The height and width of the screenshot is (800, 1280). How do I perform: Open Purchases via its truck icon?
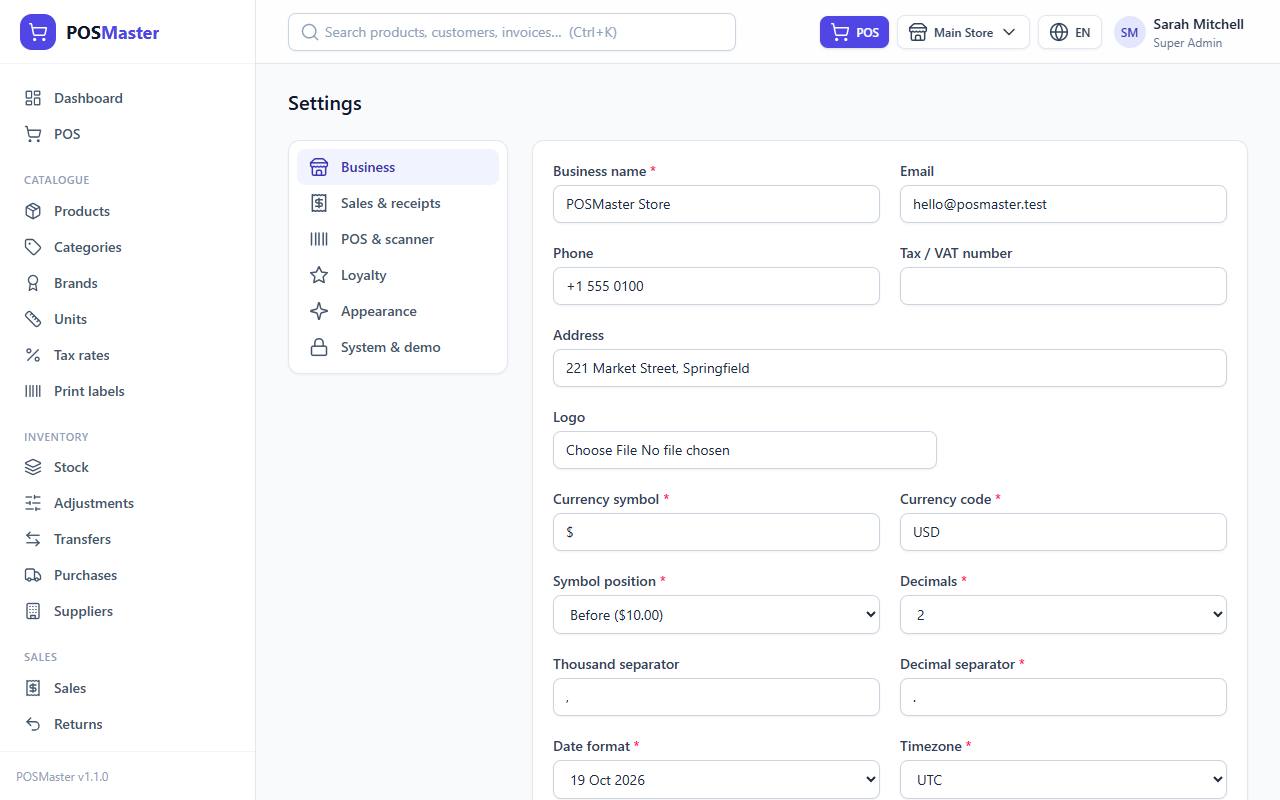click(x=33, y=575)
